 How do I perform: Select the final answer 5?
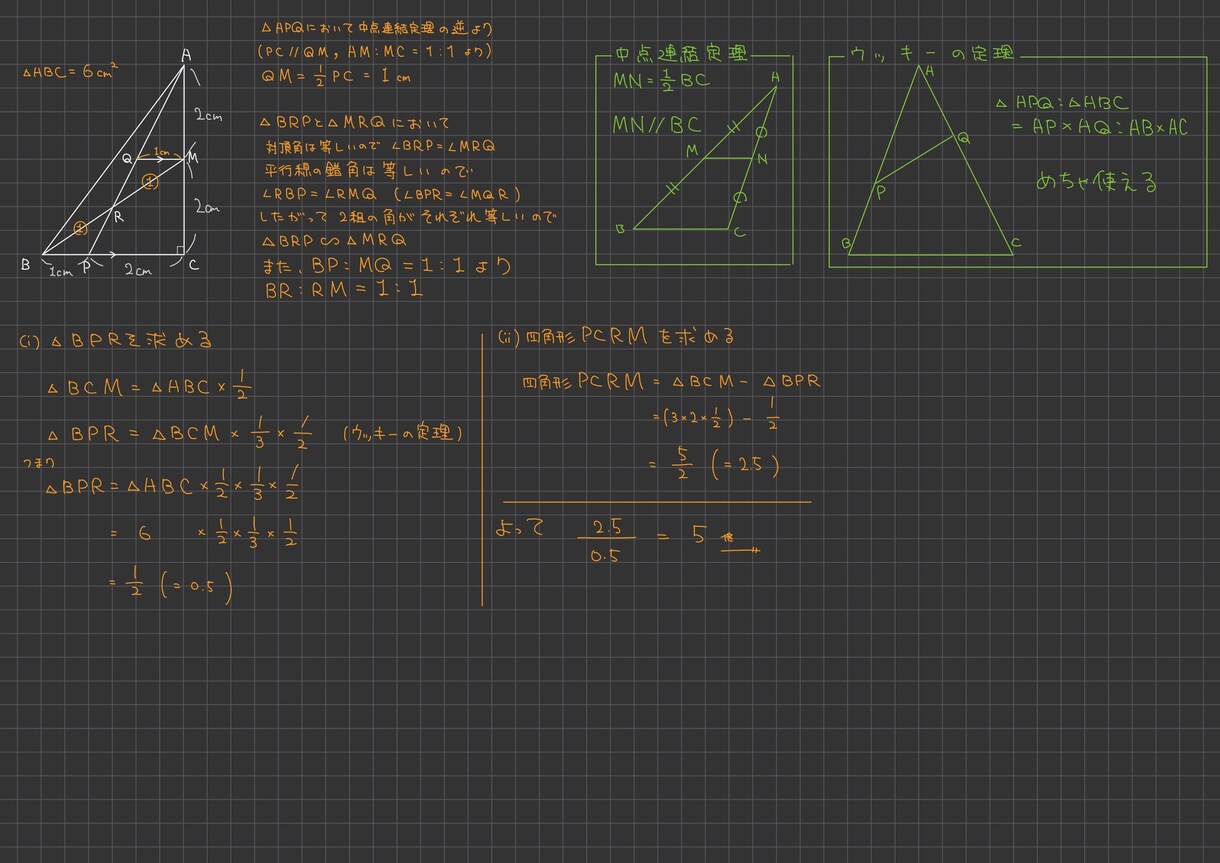coord(698,535)
